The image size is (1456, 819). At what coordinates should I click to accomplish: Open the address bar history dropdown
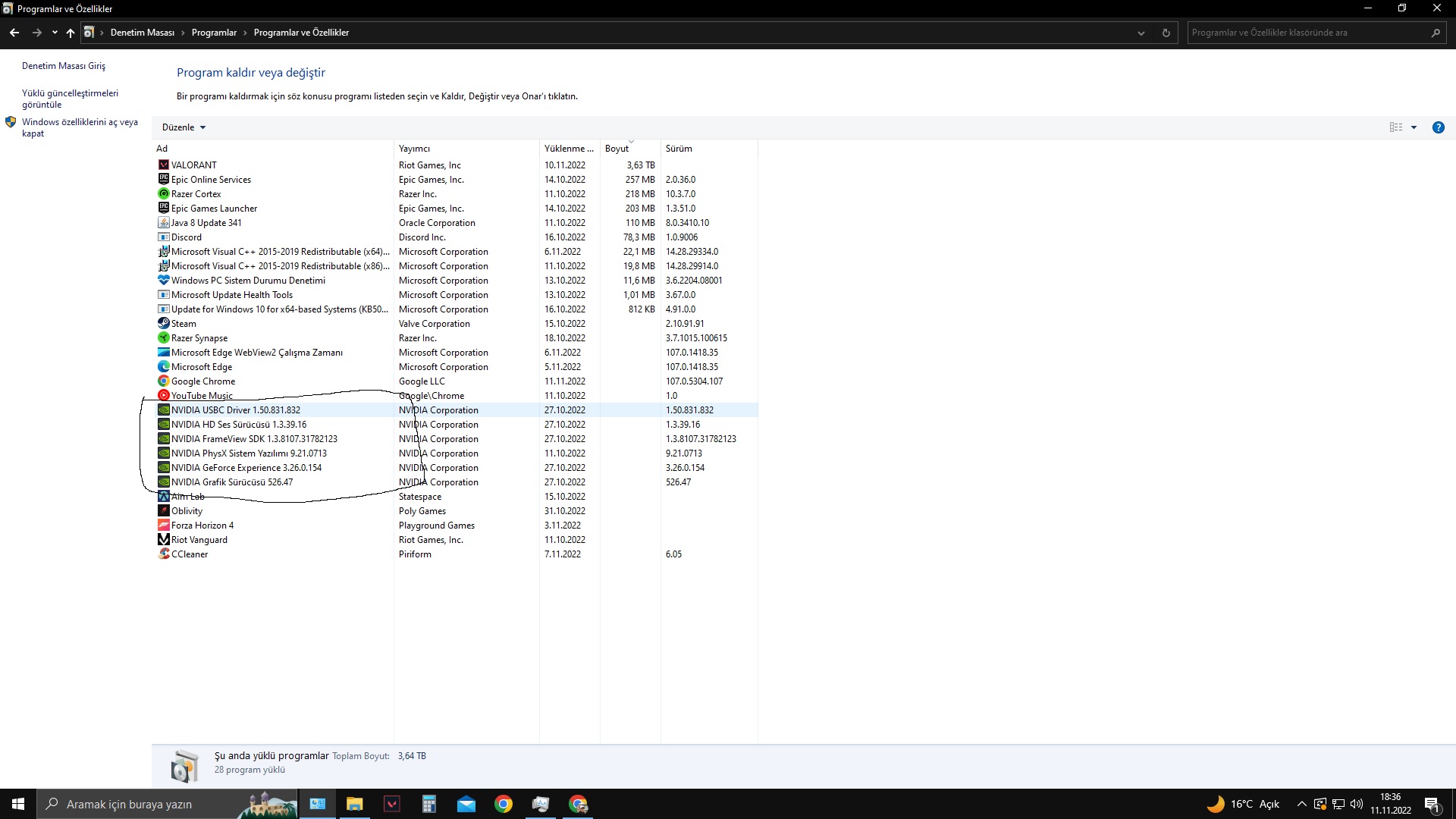[1141, 33]
